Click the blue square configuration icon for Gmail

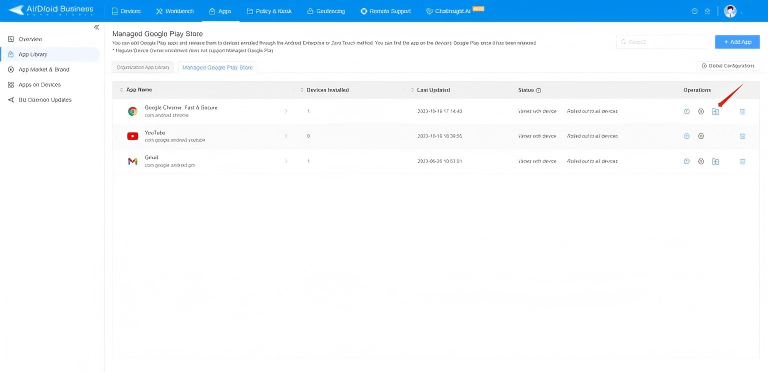tap(715, 161)
